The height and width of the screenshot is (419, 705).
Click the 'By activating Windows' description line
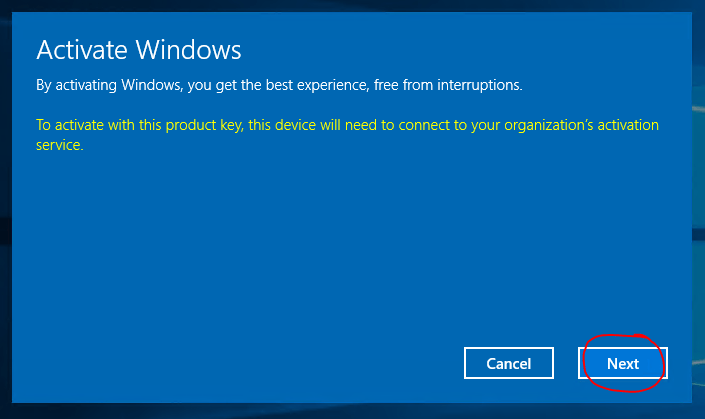click(x=279, y=85)
